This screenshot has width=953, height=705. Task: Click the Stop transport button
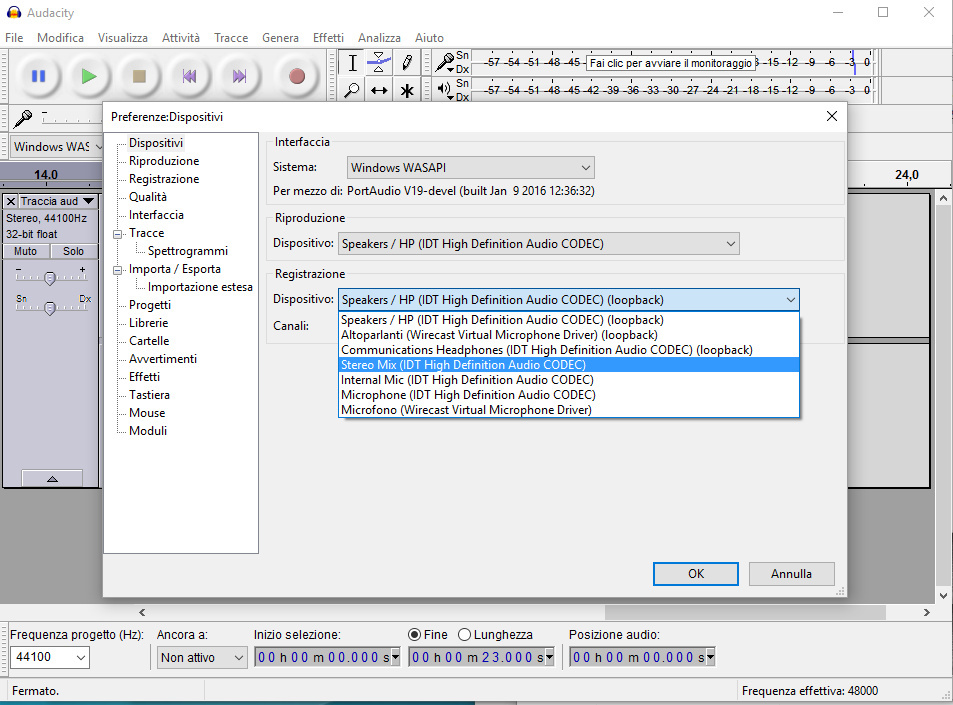point(139,76)
